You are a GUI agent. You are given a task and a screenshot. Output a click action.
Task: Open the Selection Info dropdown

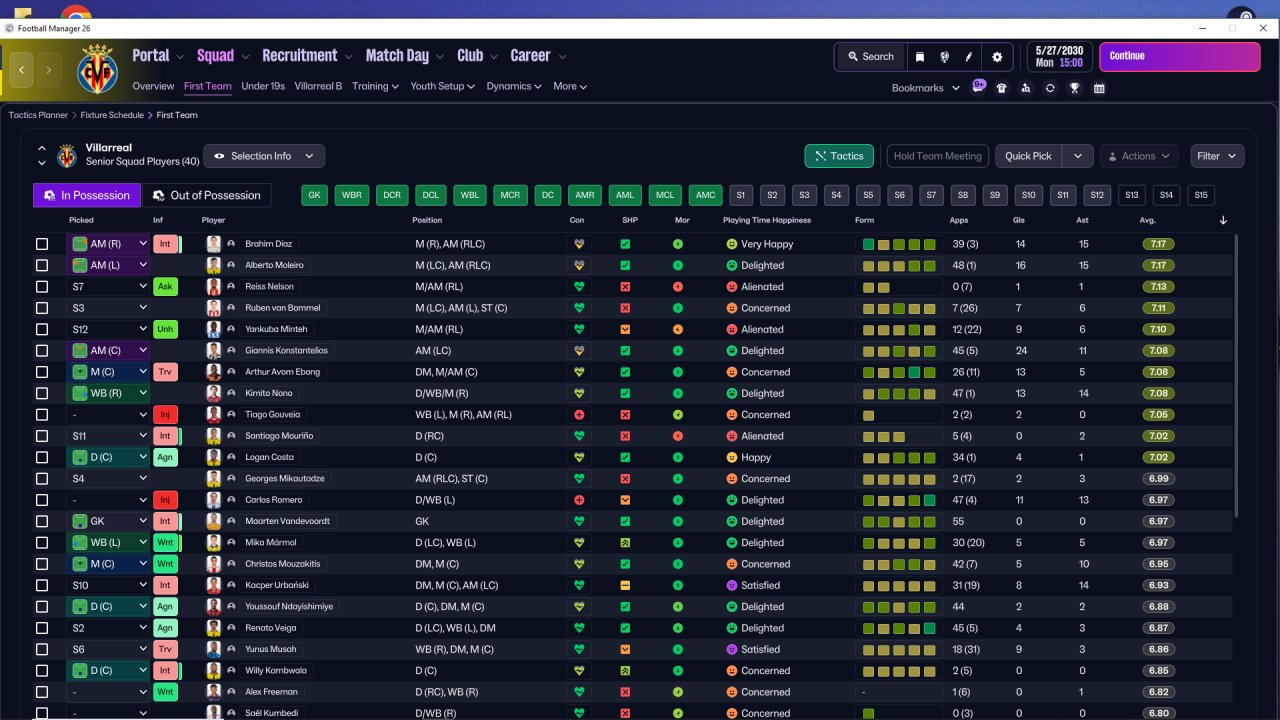(x=264, y=156)
